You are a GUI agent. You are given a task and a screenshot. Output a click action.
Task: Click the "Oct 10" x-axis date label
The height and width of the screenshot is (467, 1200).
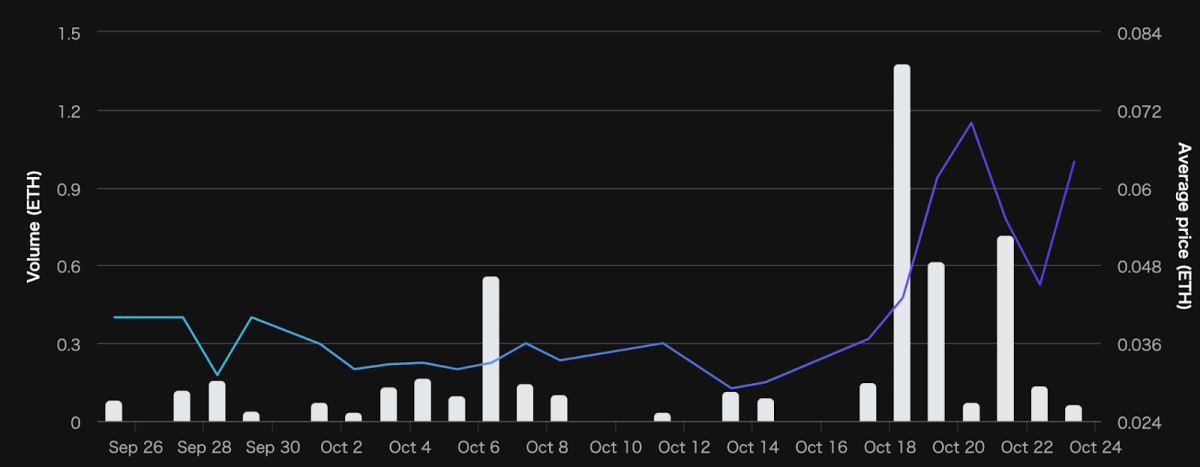pyautogui.click(x=615, y=447)
